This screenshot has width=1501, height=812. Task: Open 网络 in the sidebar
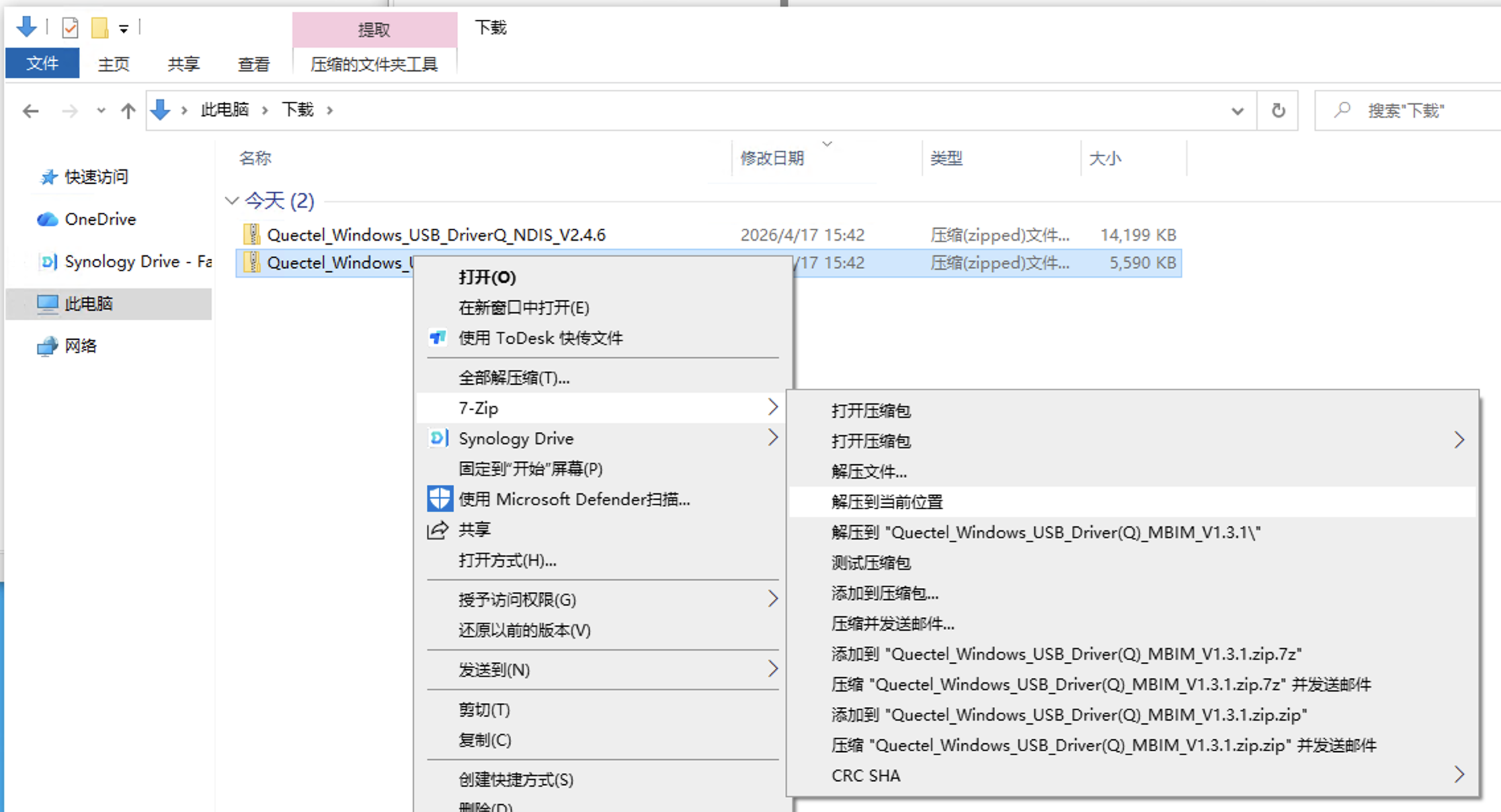81,346
